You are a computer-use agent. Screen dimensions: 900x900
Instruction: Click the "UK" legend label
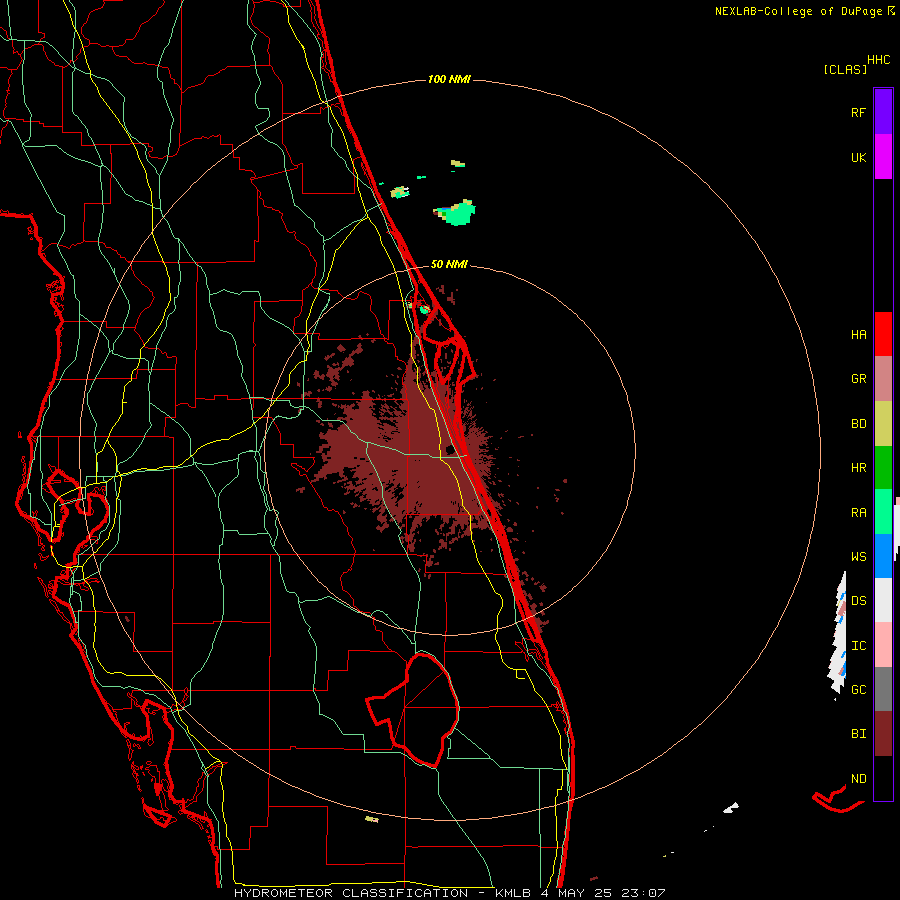(x=858, y=158)
